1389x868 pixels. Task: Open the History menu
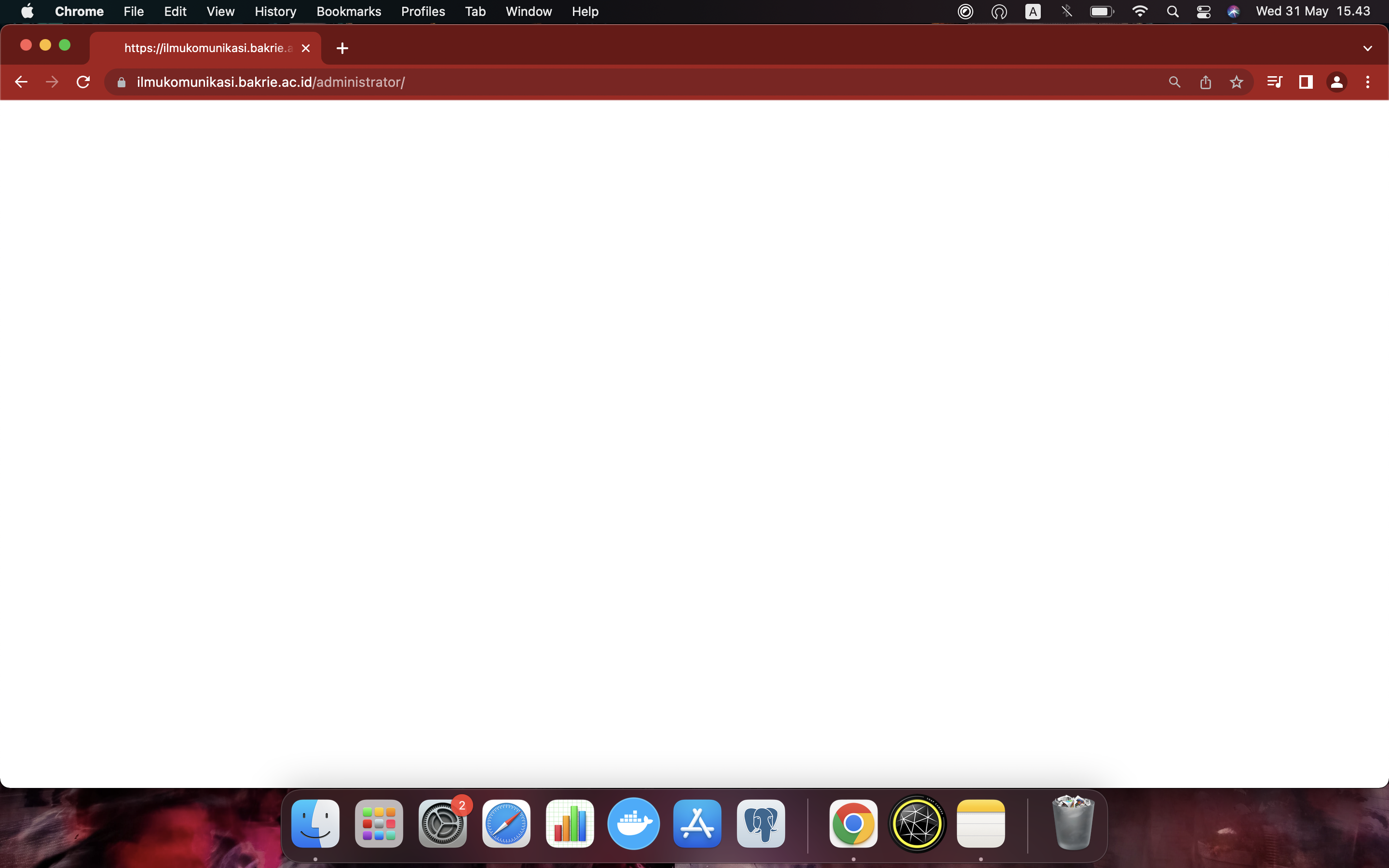click(x=275, y=12)
